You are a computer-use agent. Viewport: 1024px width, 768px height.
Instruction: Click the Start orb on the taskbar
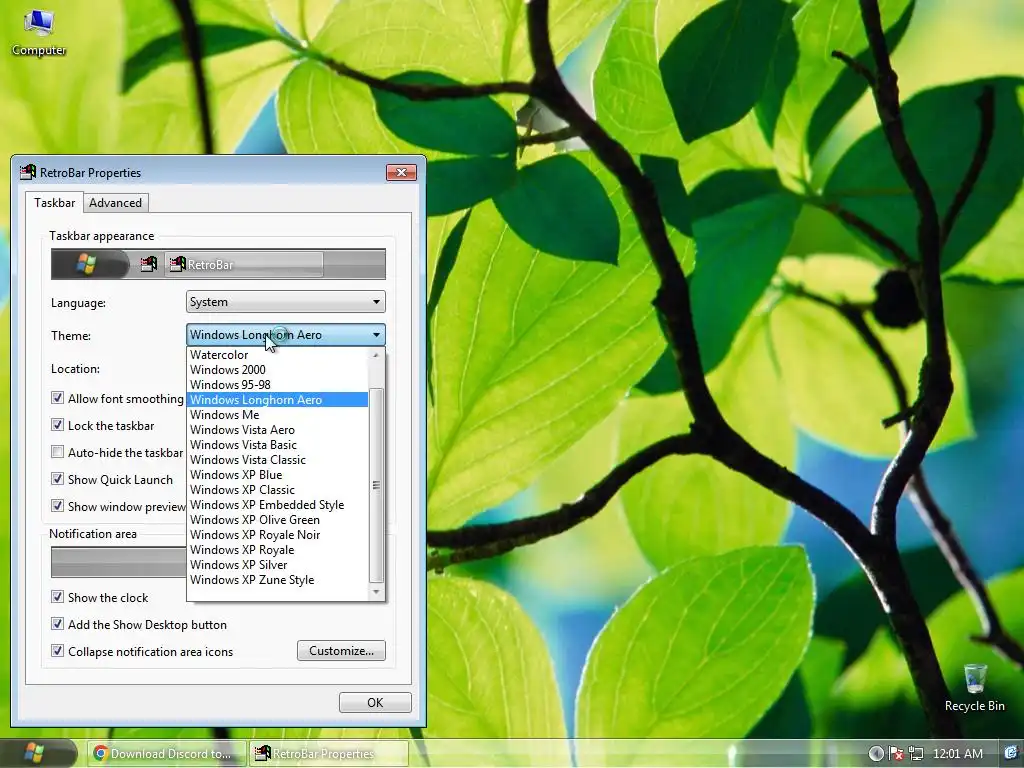tap(33, 753)
